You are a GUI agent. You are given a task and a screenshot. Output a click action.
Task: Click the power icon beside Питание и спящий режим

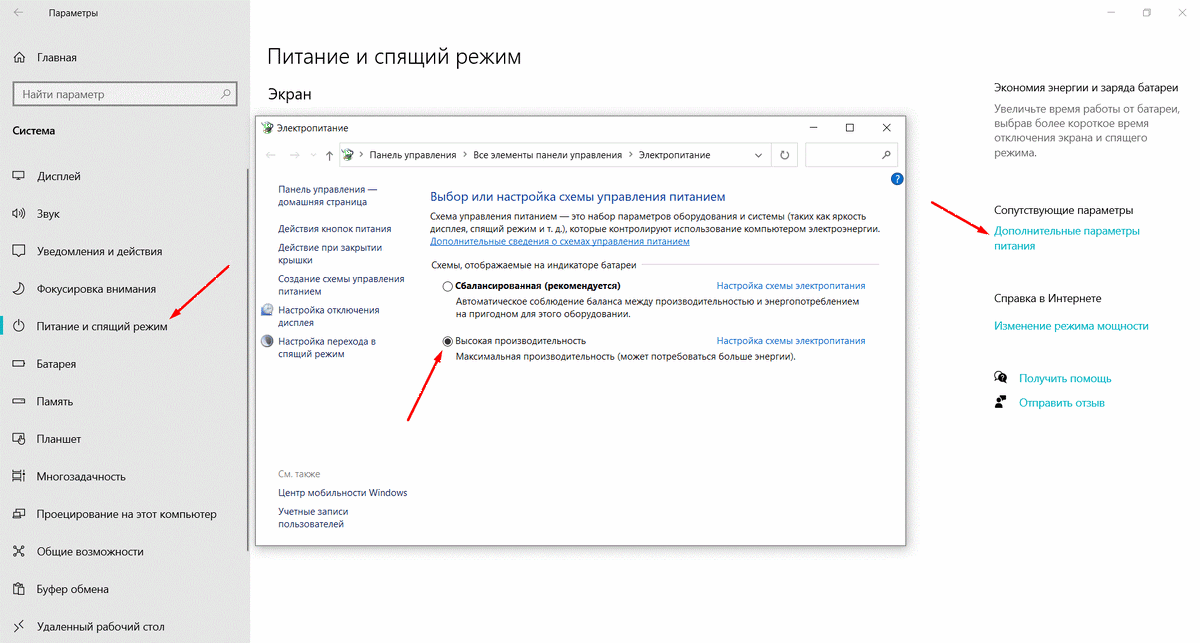coord(18,326)
